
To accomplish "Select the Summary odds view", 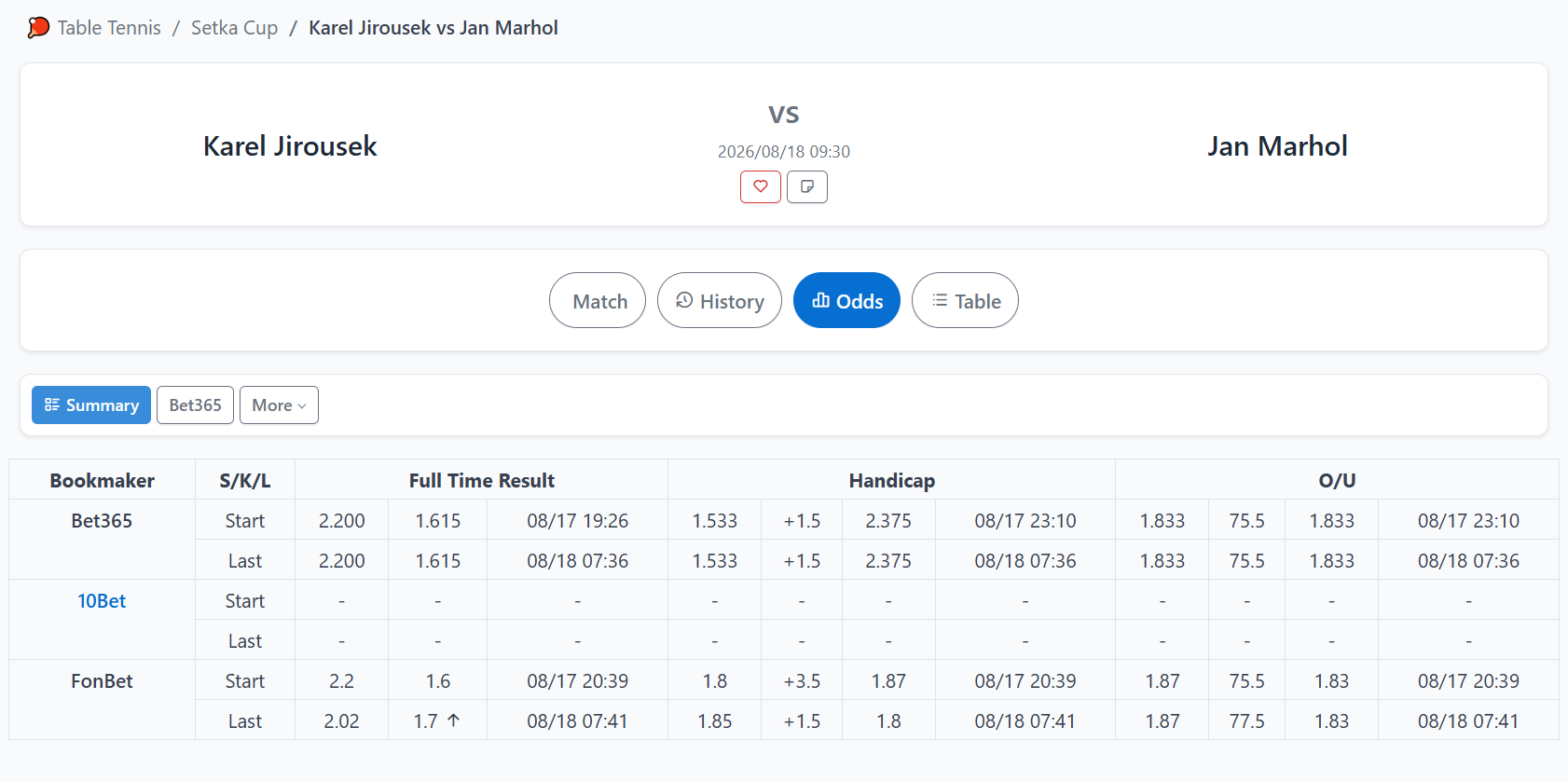I will click(91, 405).
